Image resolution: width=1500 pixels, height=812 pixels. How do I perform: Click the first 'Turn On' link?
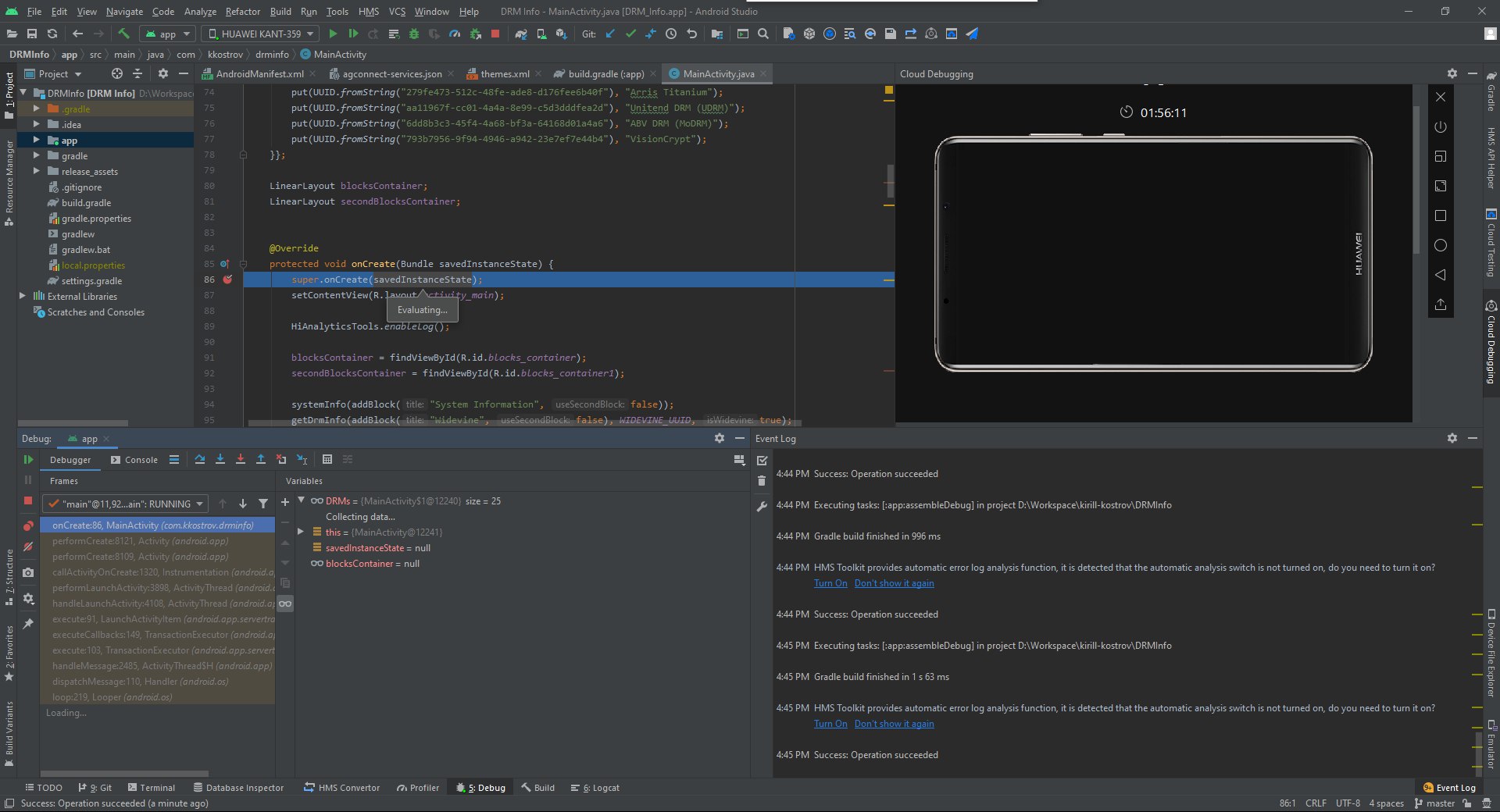(830, 583)
